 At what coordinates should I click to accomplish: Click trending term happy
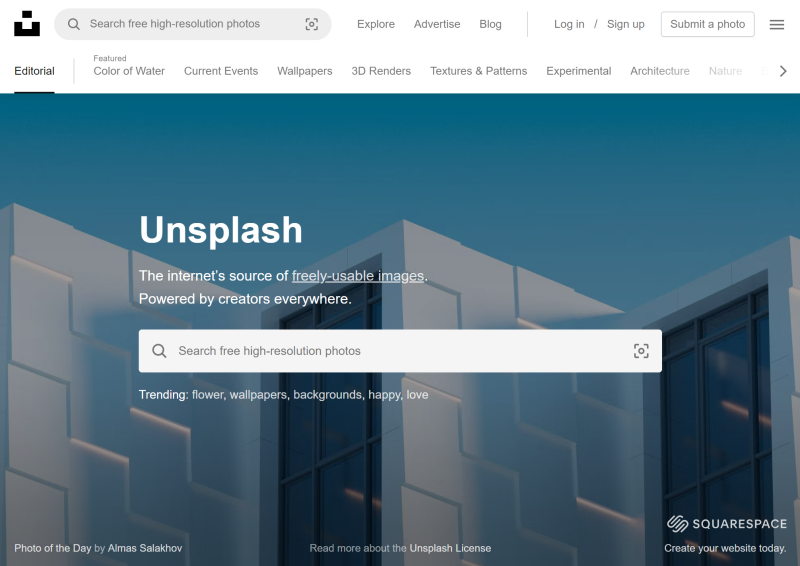(x=385, y=395)
